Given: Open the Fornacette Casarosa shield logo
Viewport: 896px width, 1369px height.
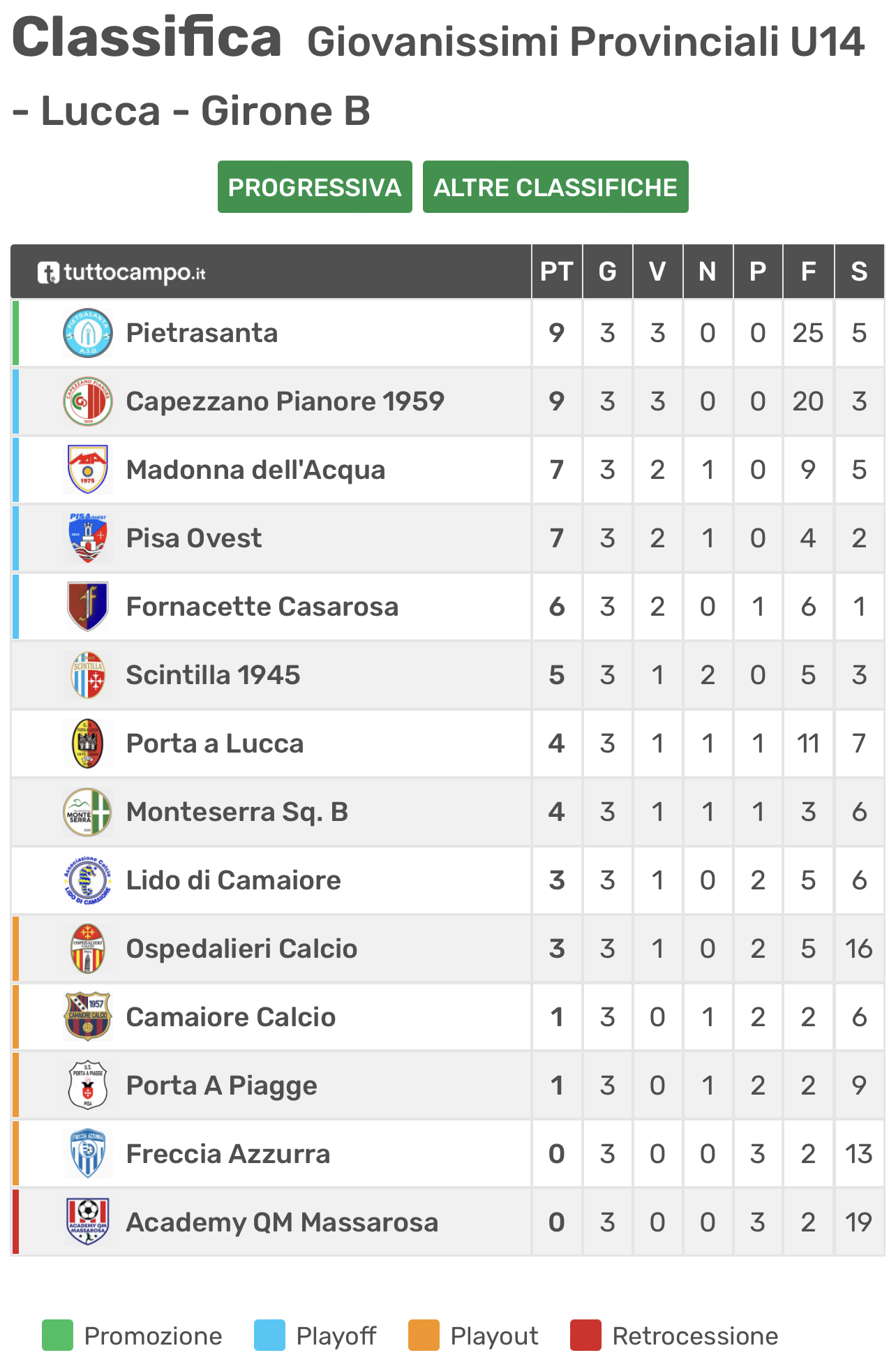Looking at the screenshot, I should pyautogui.click(x=87, y=607).
